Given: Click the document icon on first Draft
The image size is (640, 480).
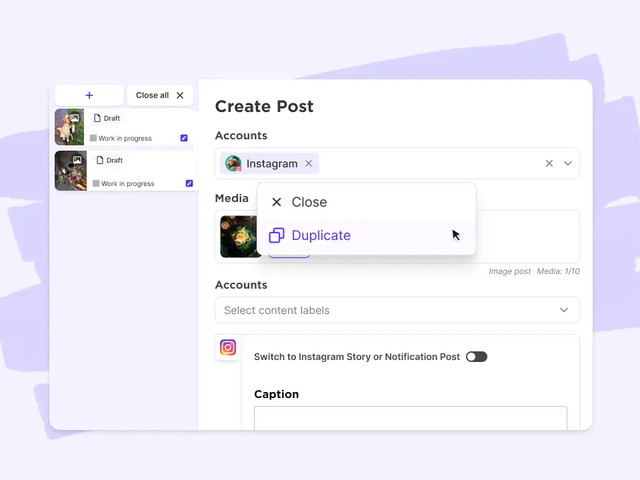Looking at the screenshot, I should tap(97, 118).
